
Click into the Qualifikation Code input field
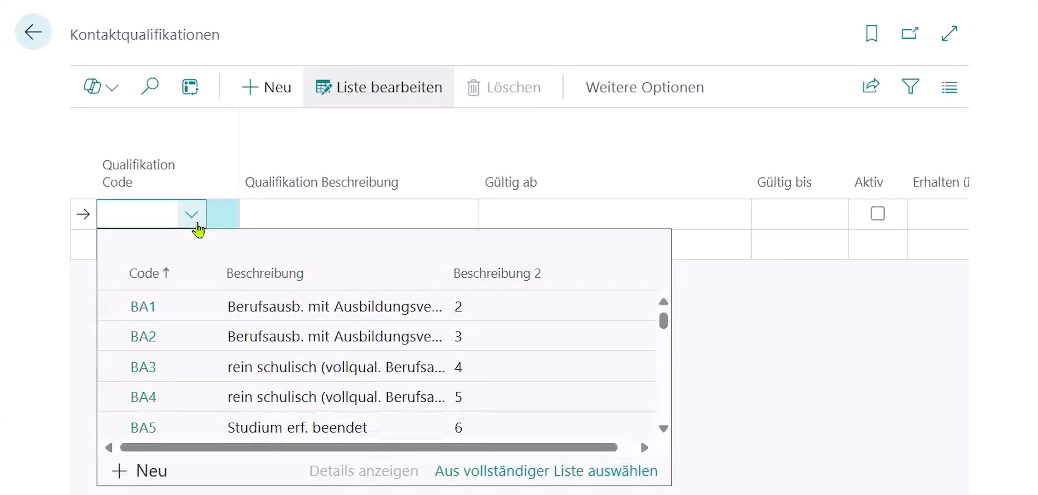point(138,214)
